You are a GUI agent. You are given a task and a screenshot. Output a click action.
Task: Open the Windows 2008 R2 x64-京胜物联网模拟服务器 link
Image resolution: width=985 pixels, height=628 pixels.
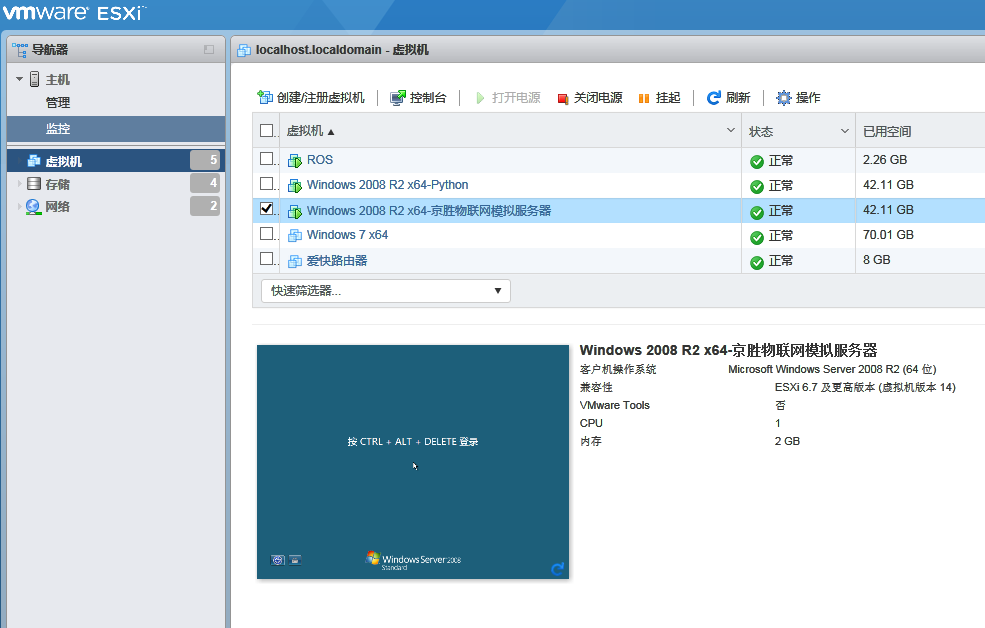tap(428, 210)
